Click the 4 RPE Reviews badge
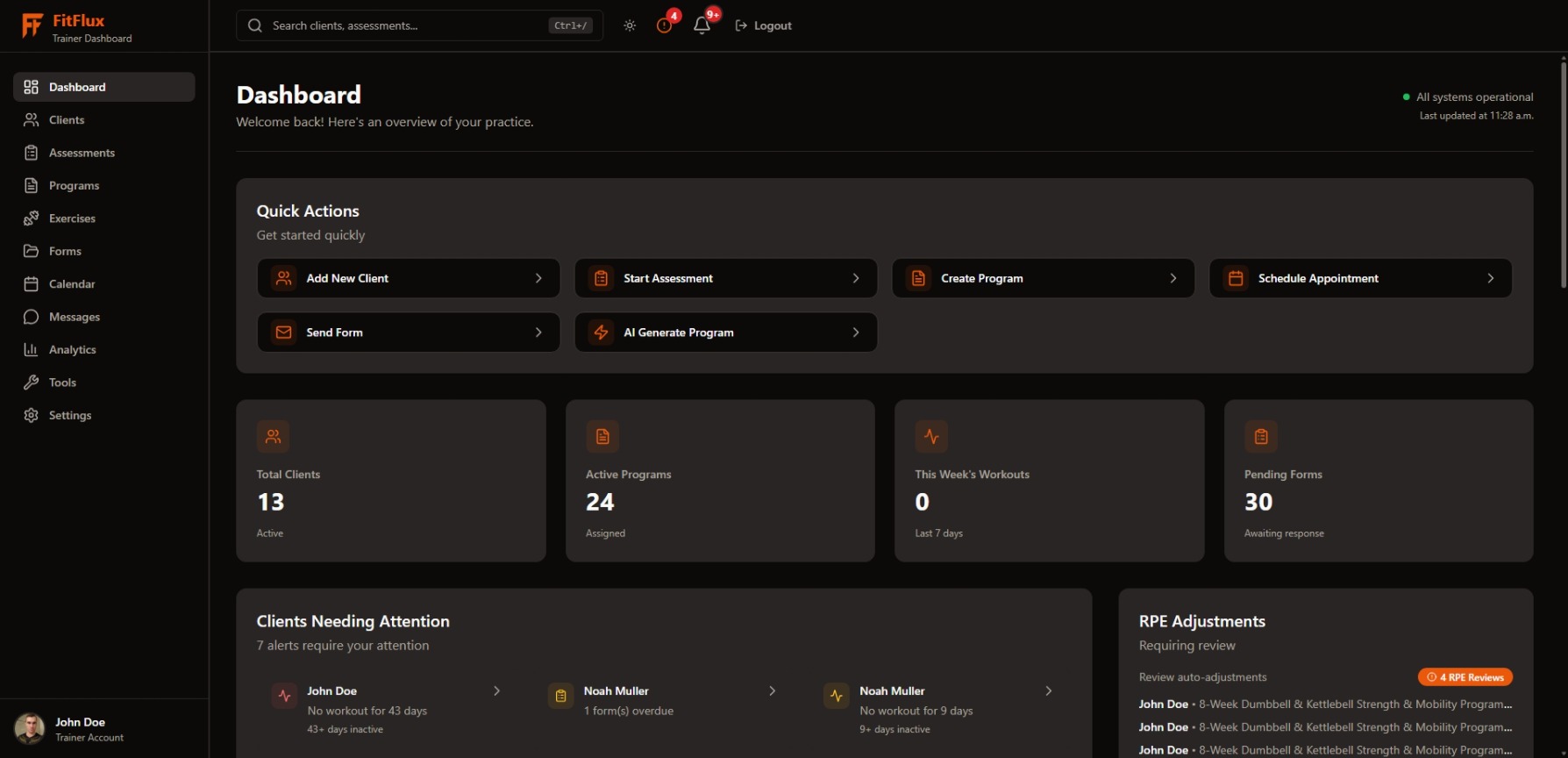 point(1465,677)
